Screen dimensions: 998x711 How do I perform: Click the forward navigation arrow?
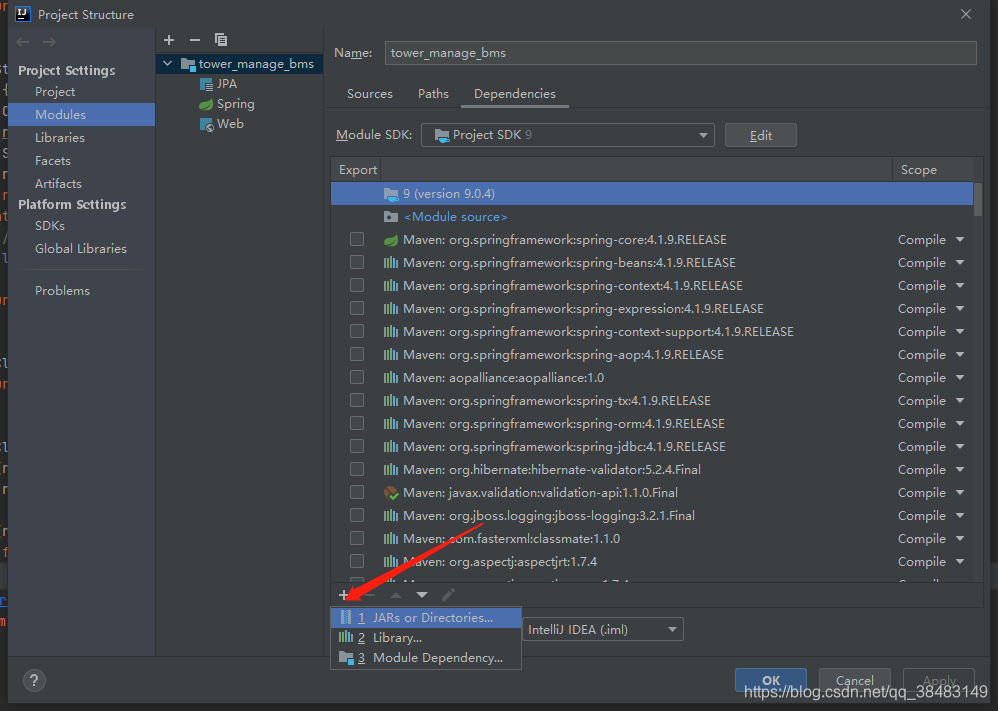49,42
